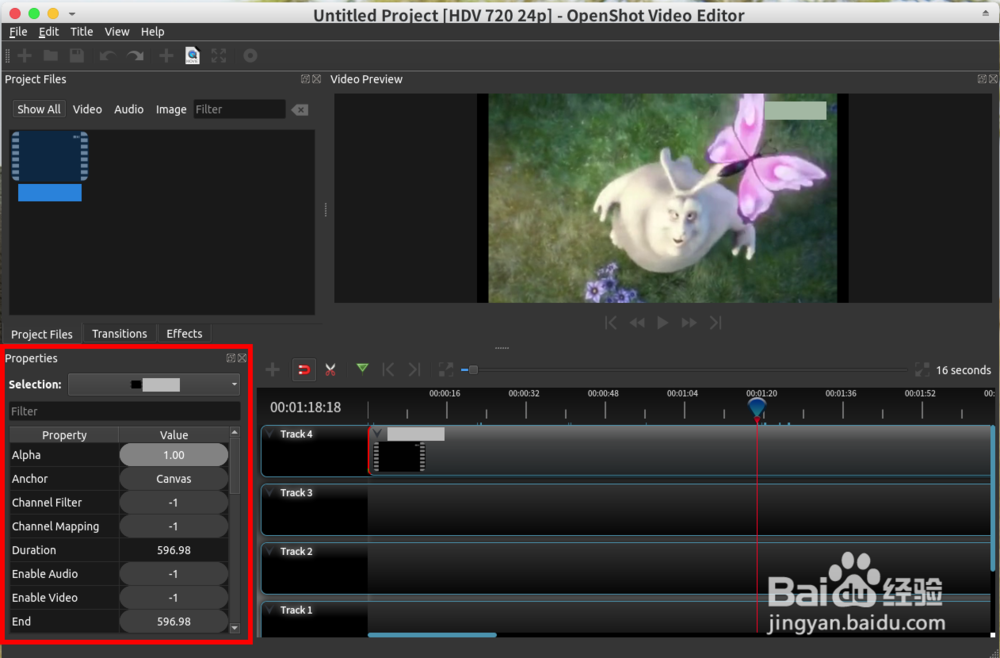Click the Open Project folder icon

point(50,55)
